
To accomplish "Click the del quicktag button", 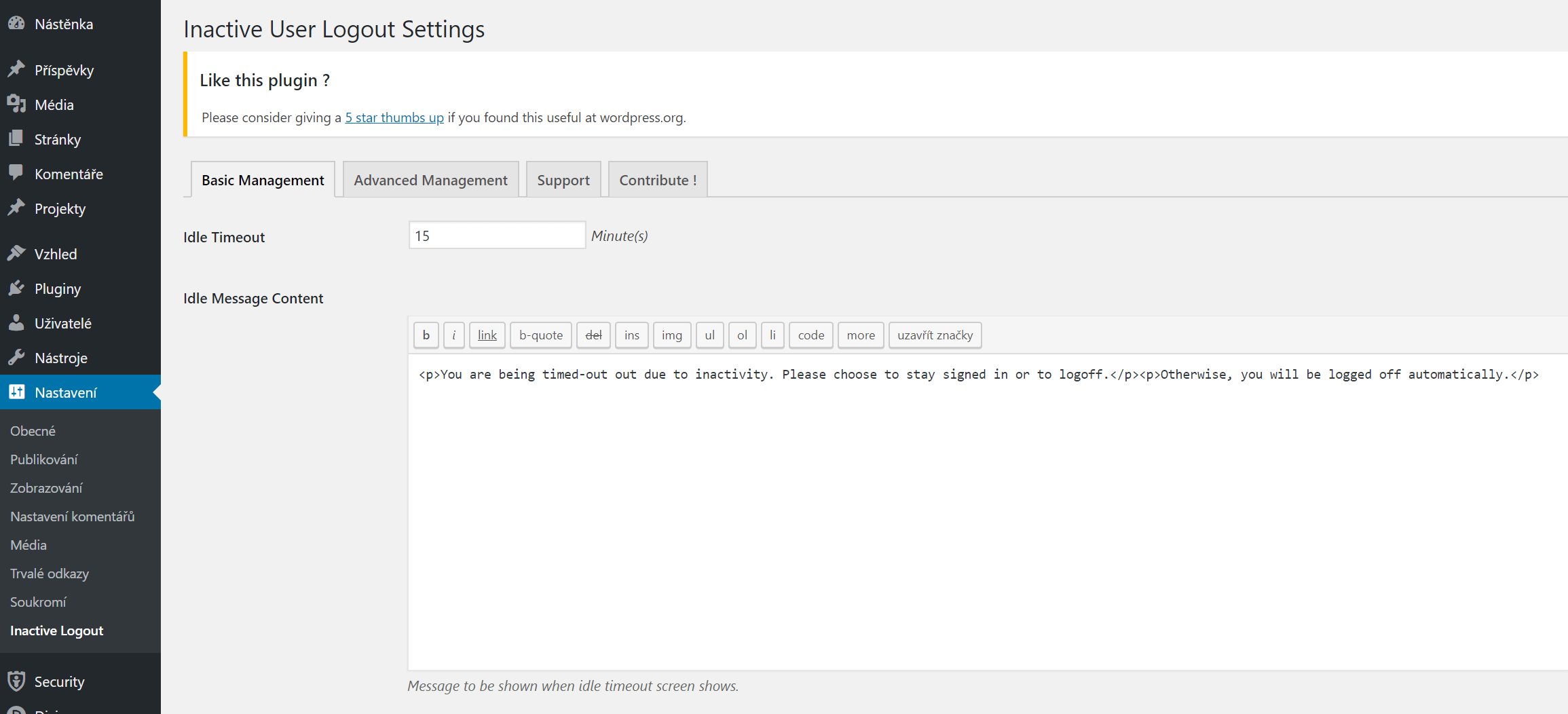I will [x=593, y=335].
